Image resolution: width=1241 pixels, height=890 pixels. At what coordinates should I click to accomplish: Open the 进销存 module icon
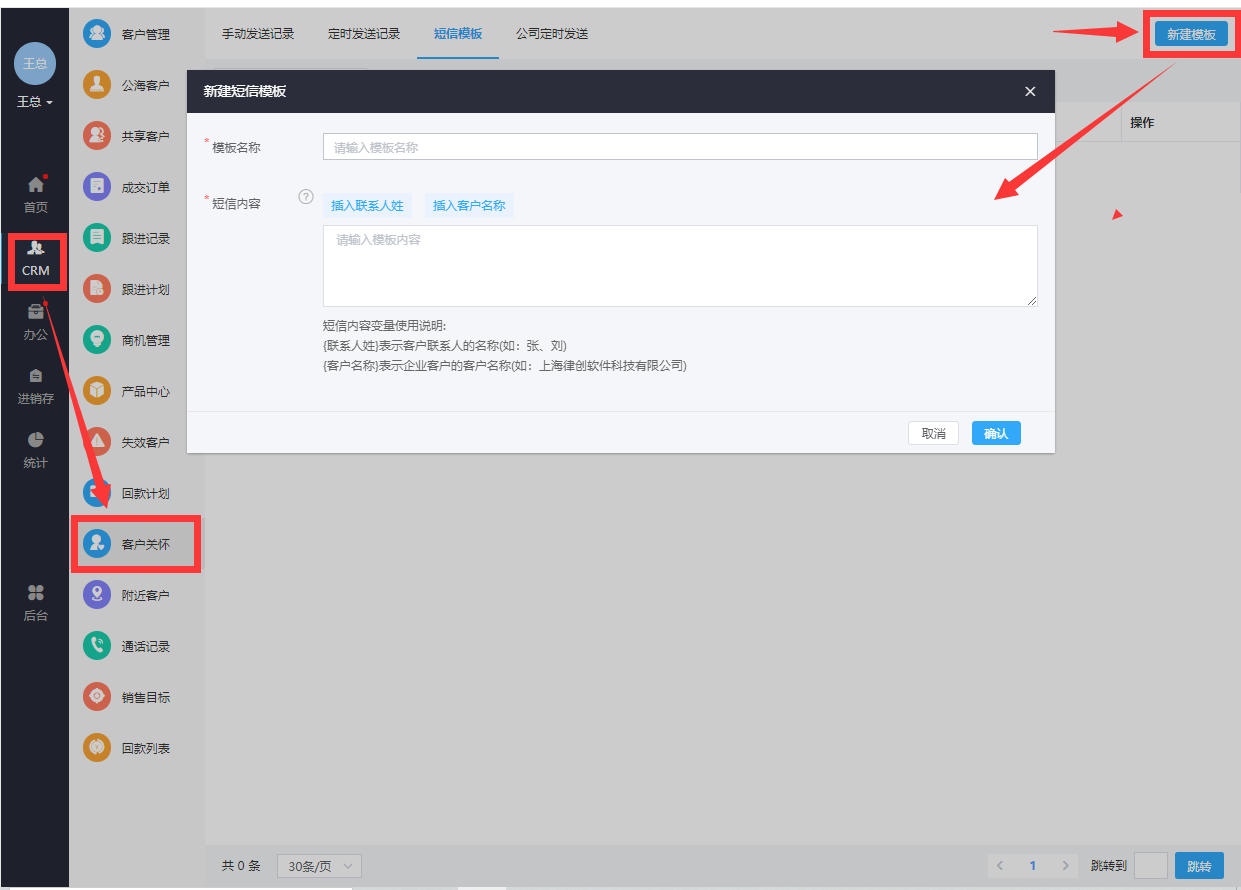pos(36,376)
